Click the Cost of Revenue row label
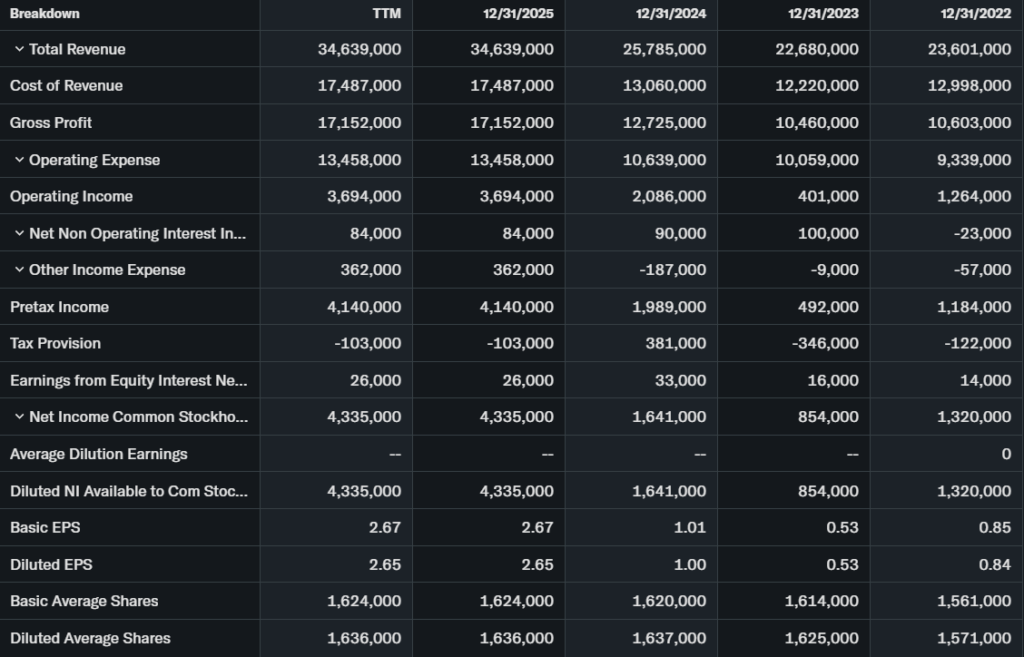 pos(66,86)
